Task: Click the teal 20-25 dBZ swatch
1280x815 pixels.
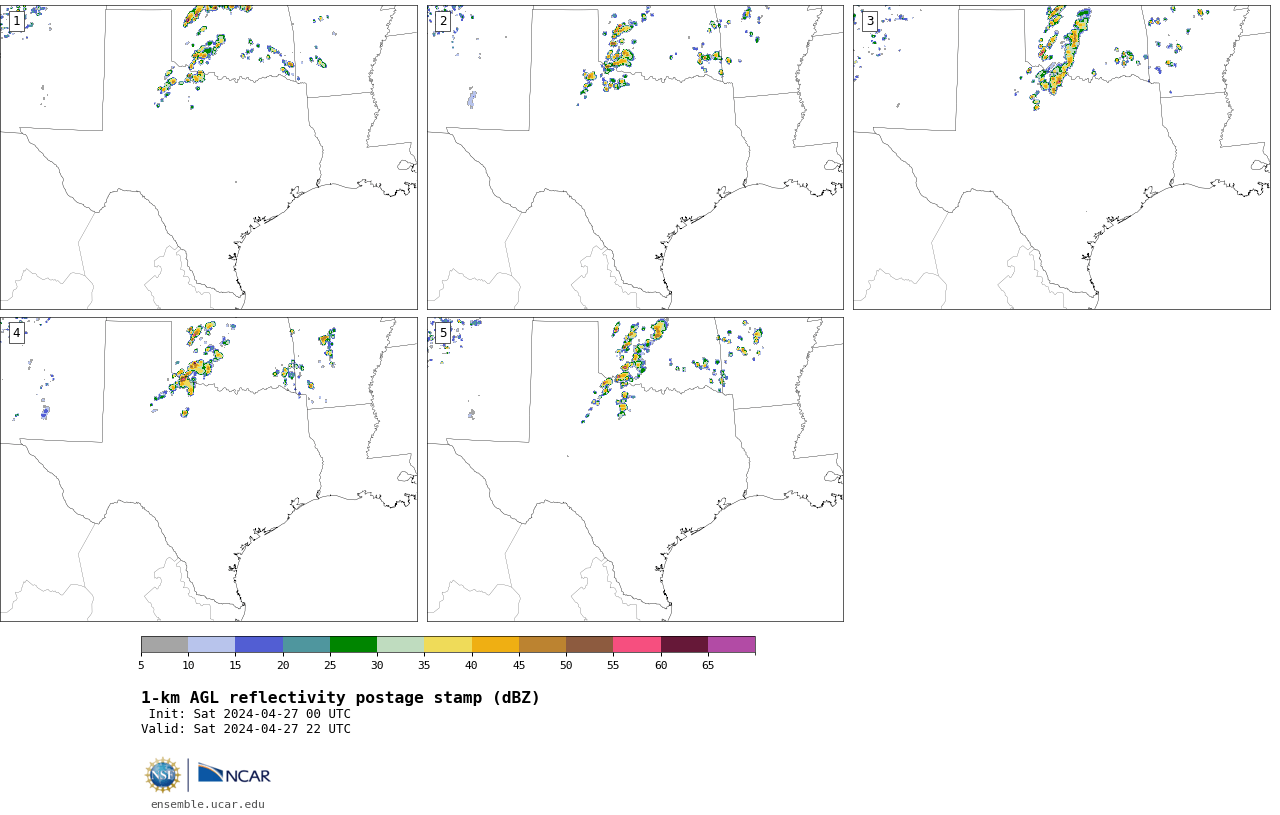Action: (x=306, y=645)
